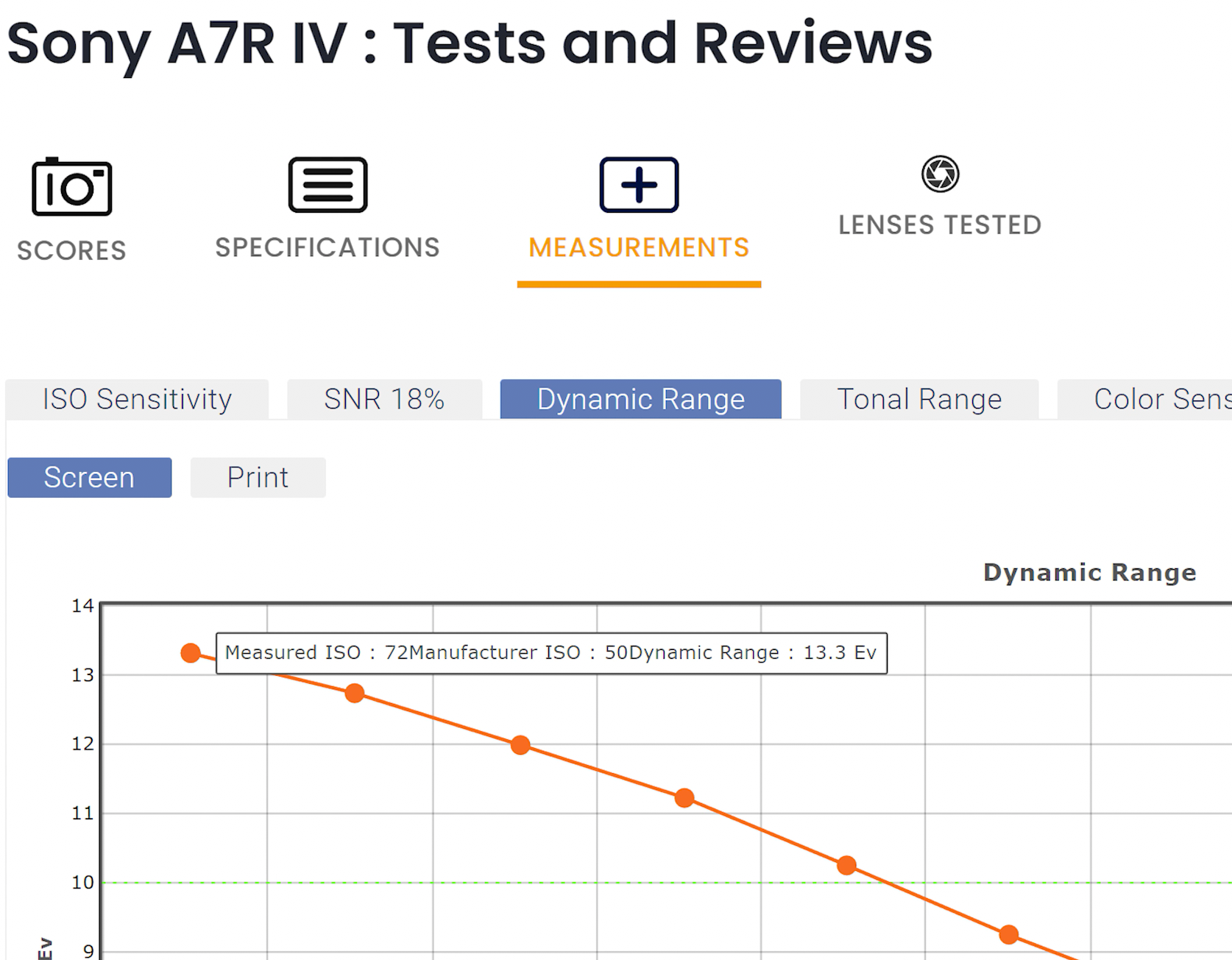Select the MEASUREMENTS section label

point(639,248)
